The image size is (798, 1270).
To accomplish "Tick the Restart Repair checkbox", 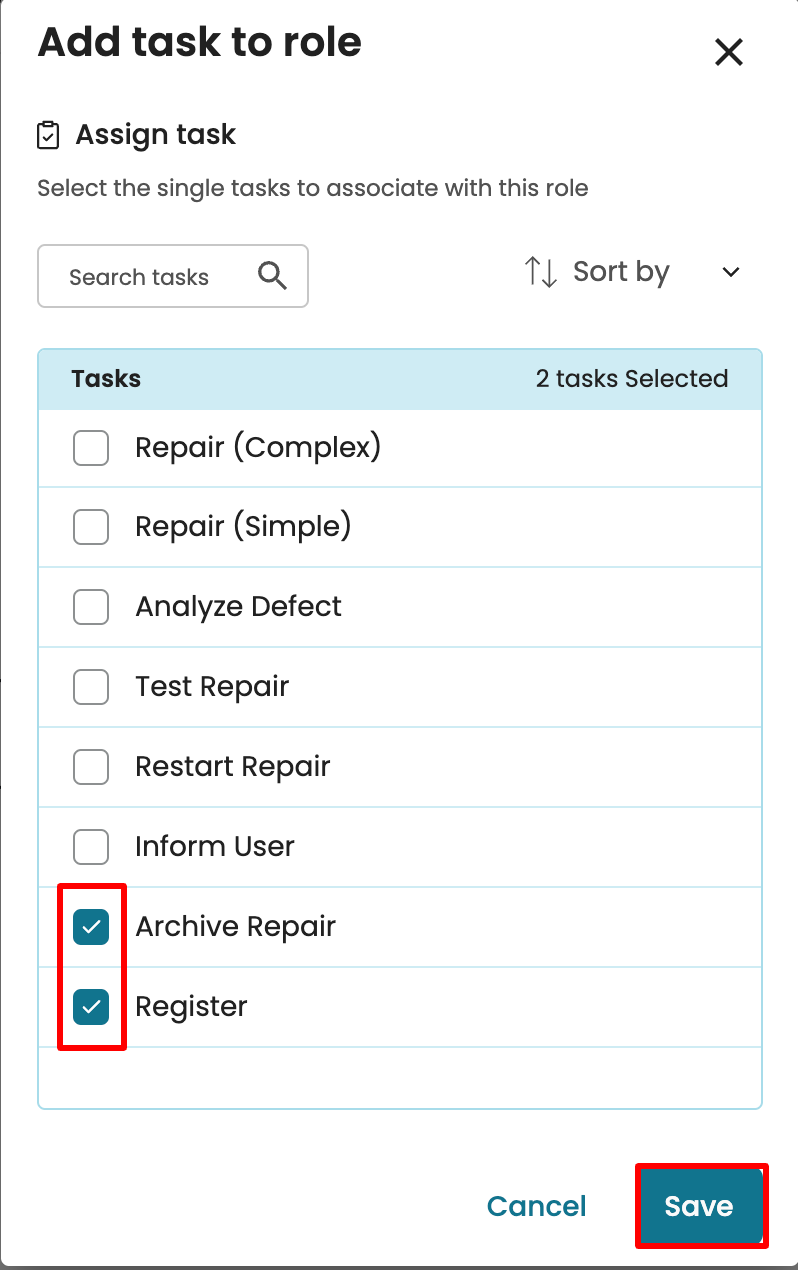I will click(x=91, y=767).
